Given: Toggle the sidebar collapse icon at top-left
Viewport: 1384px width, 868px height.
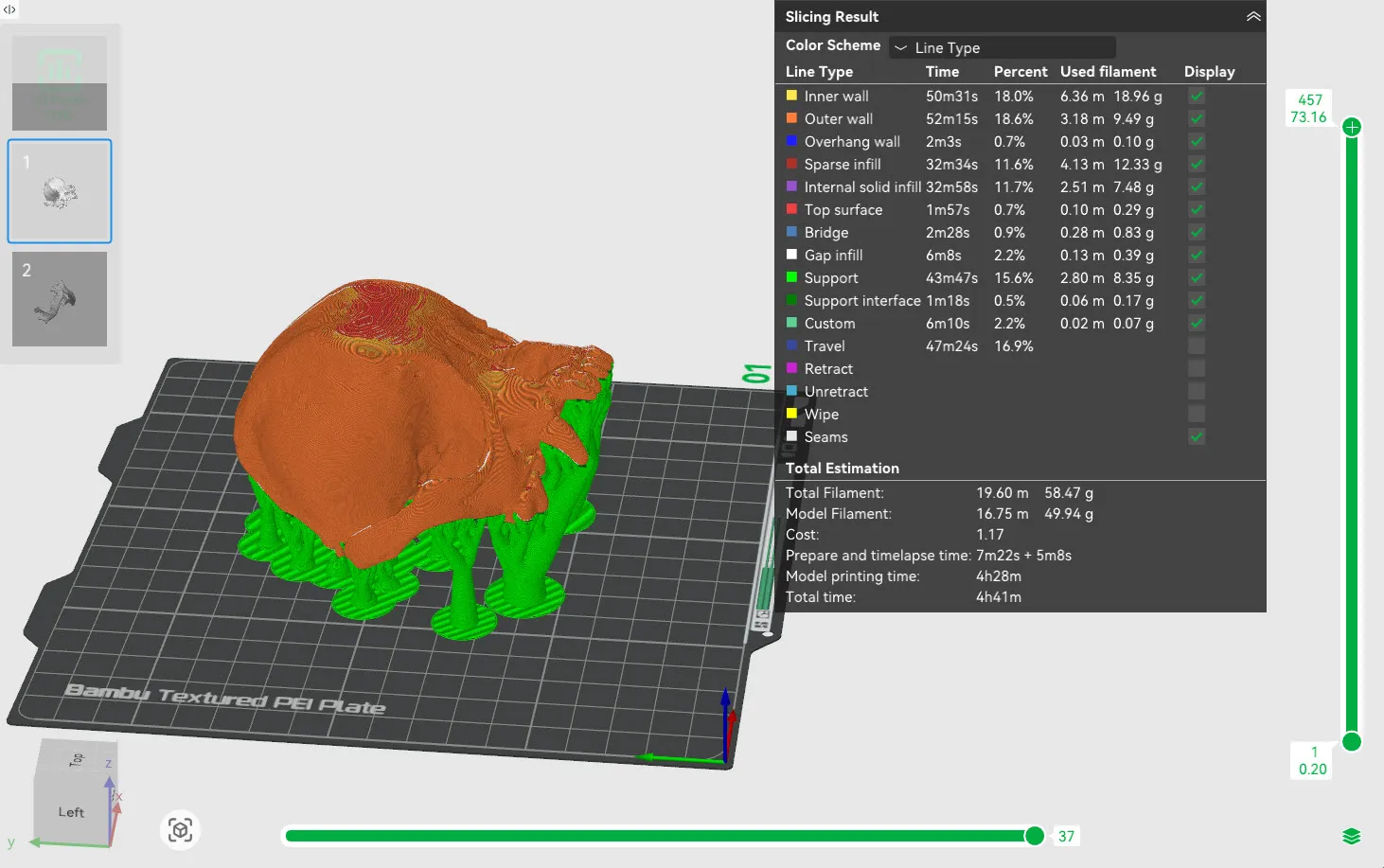Looking at the screenshot, I should [x=9, y=9].
